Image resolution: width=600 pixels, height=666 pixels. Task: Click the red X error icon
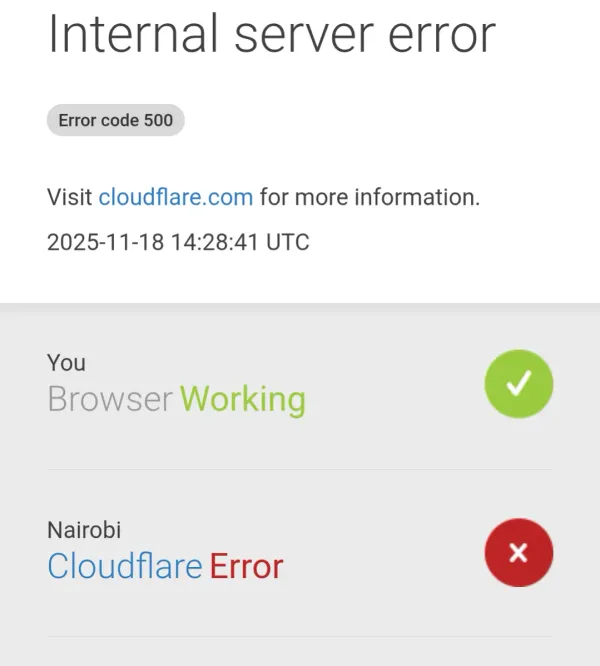pyautogui.click(x=518, y=553)
